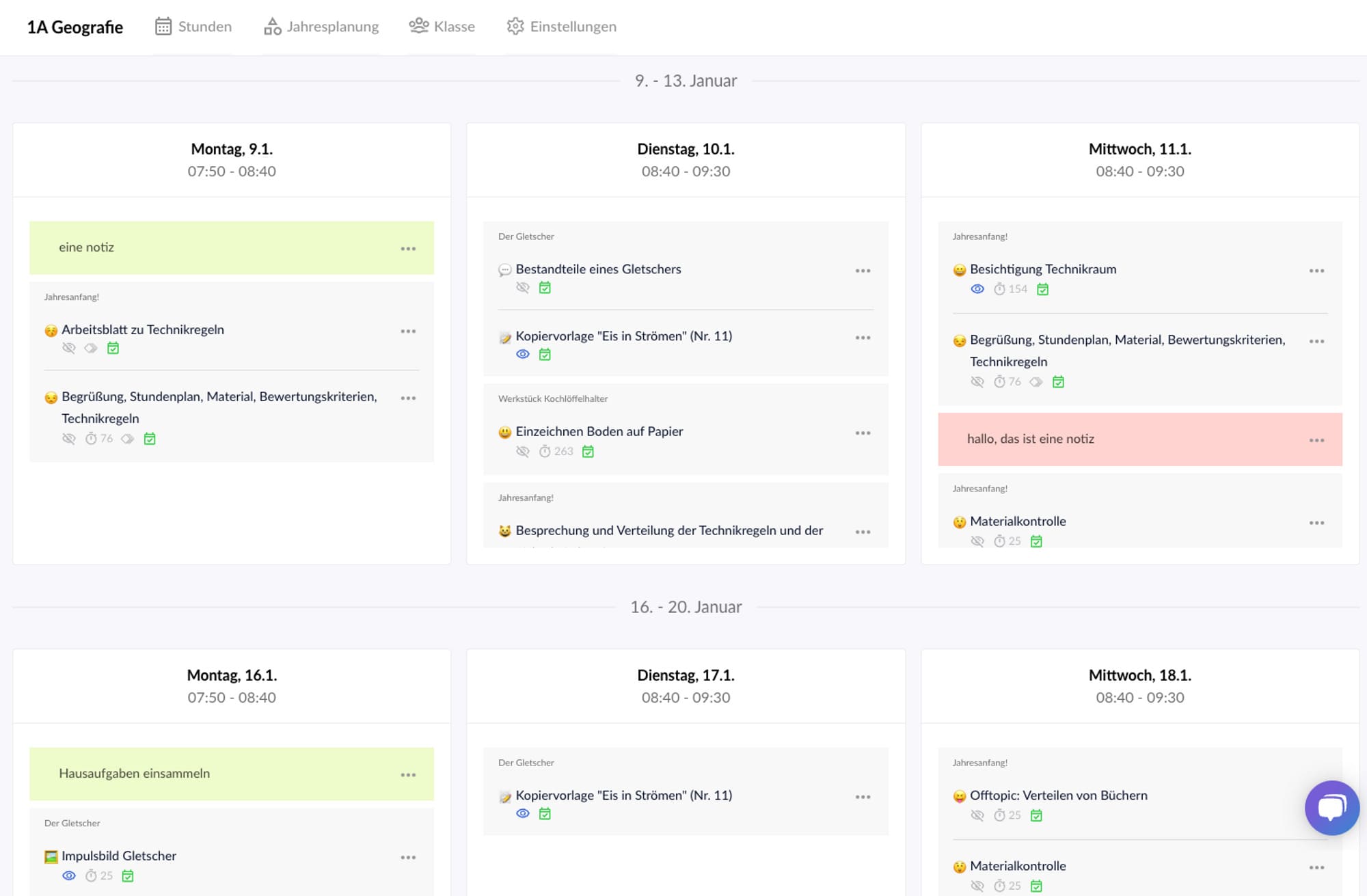Toggle visibility eye for Besichtigung Technikraum
The height and width of the screenshot is (896, 1367).
pyautogui.click(x=977, y=289)
